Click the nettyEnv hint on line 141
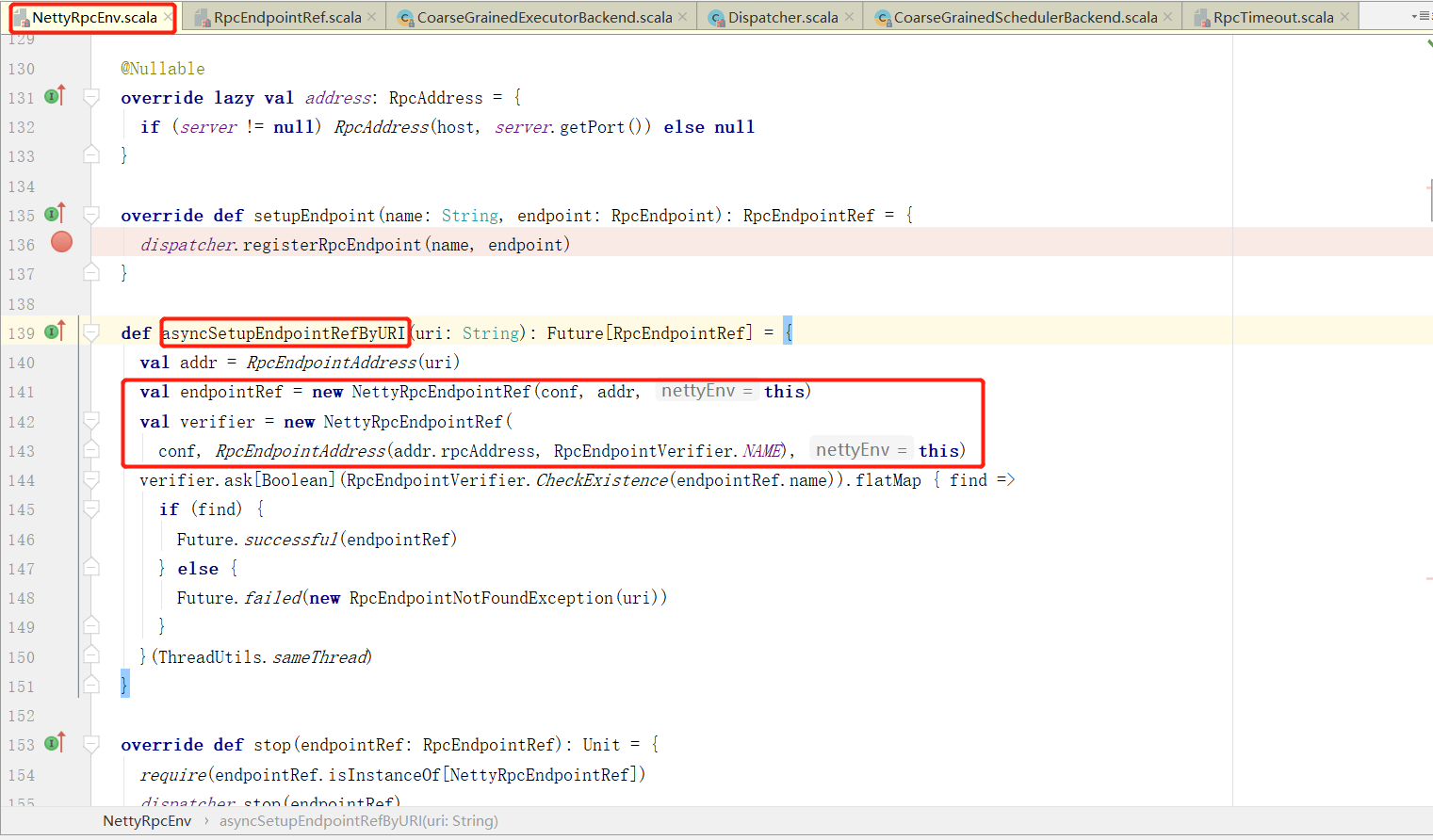The height and width of the screenshot is (840, 1433). (x=707, y=391)
